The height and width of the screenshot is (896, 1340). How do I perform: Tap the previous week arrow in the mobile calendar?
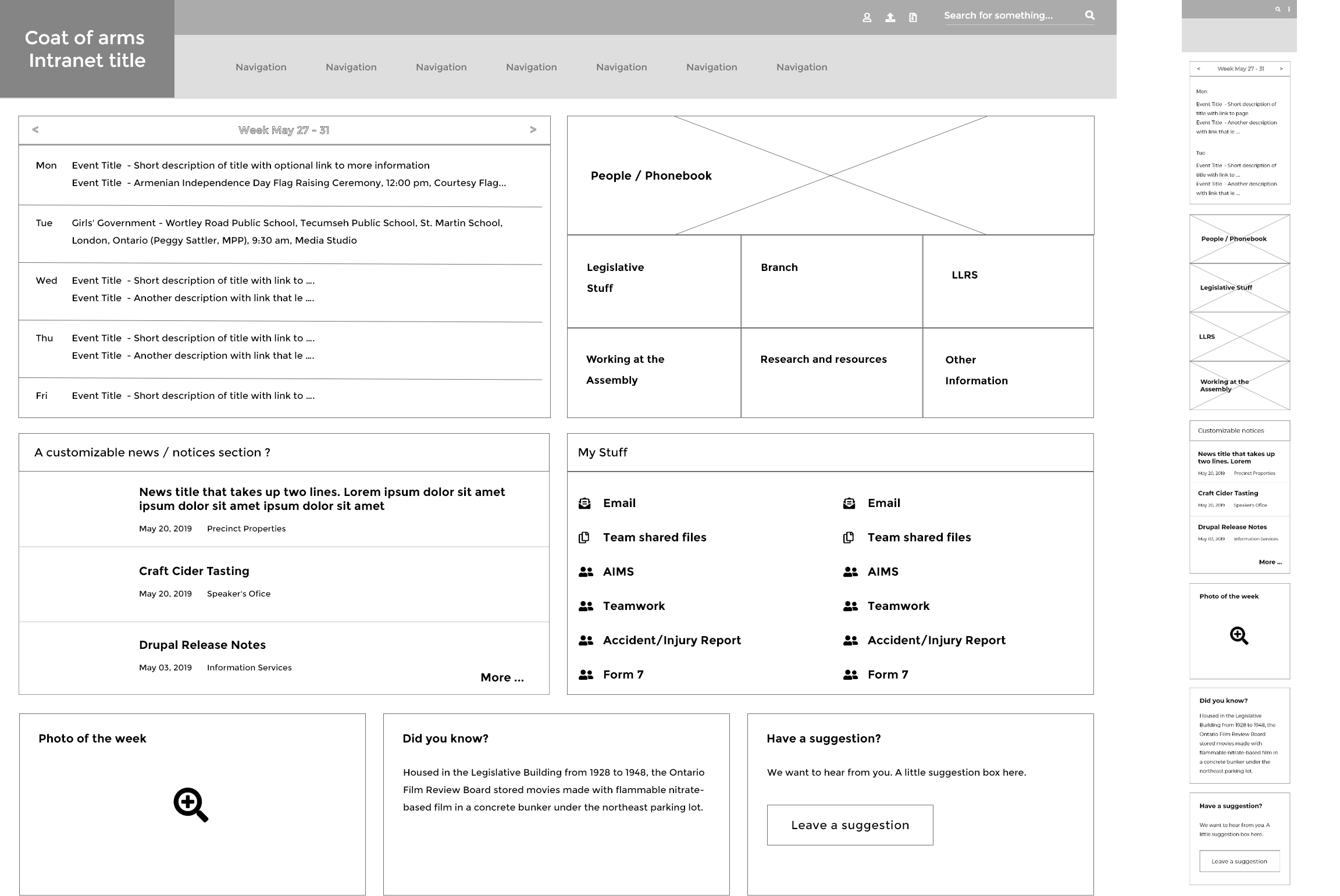(x=1198, y=69)
